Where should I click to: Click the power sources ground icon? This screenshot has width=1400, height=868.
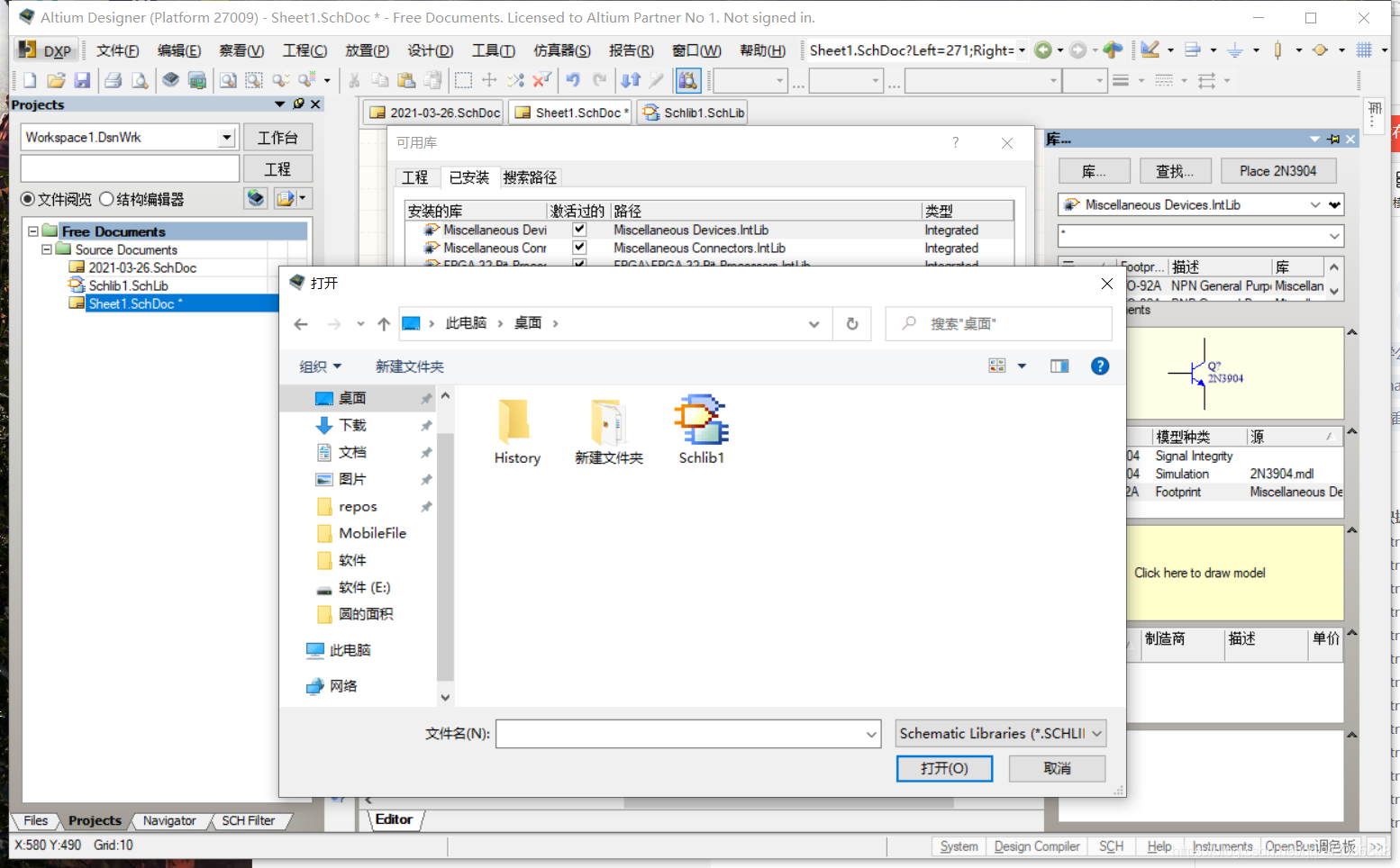pos(1235,50)
